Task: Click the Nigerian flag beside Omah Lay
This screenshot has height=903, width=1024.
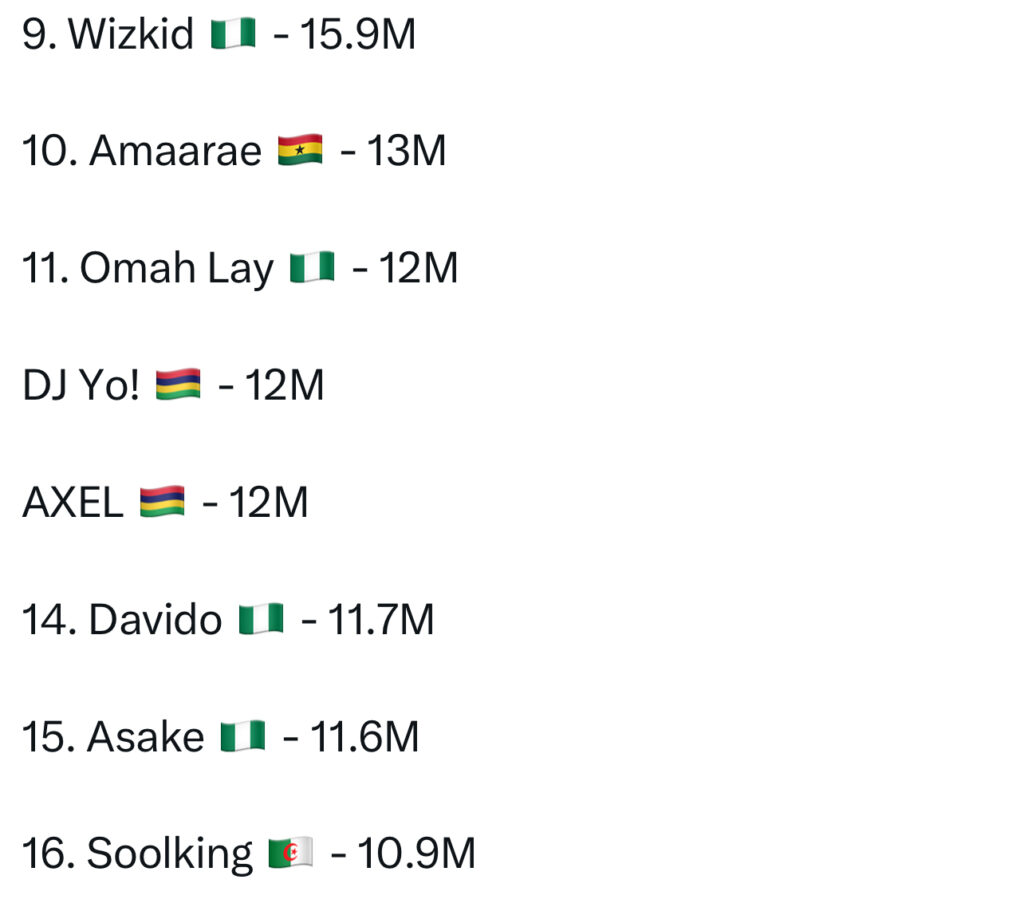Action: pyautogui.click(x=311, y=269)
